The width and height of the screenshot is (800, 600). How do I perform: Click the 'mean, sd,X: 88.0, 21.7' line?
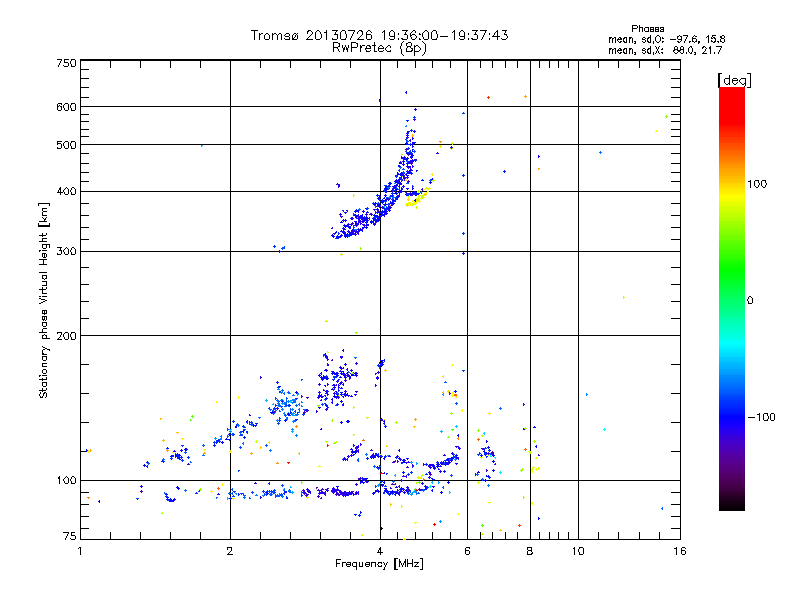point(665,50)
